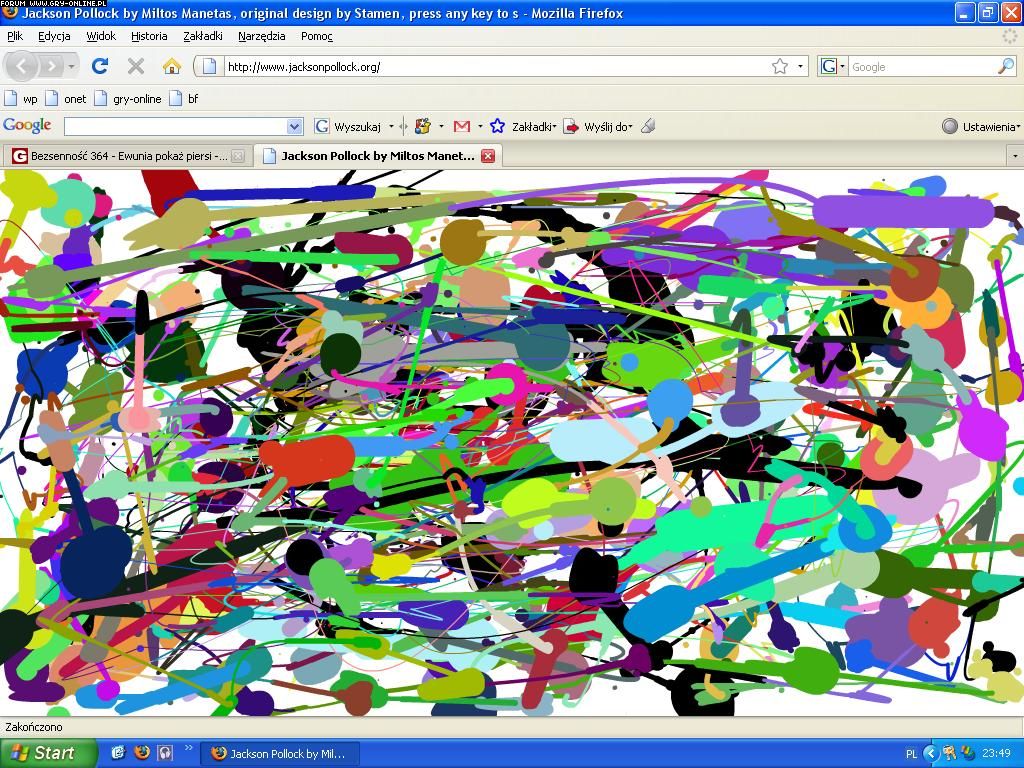Open the Pomoc menu
Screen dimensions: 1024x768
point(317,36)
